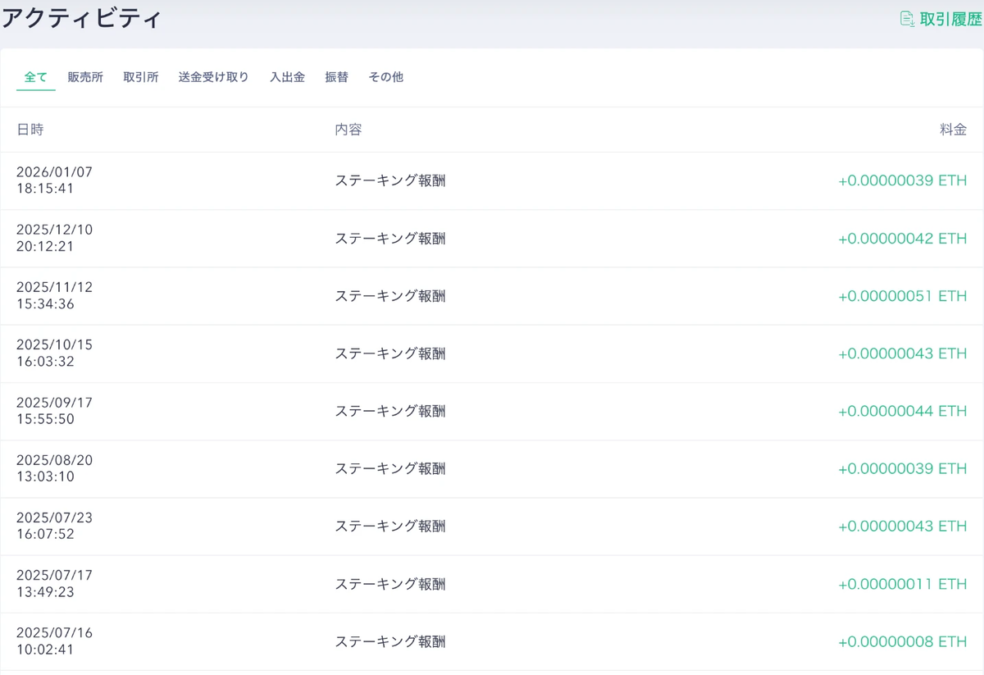Screen dimensions: 984x675
Task: Select the 2026/01/07 18:15:41 date cell
Action: (55, 180)
